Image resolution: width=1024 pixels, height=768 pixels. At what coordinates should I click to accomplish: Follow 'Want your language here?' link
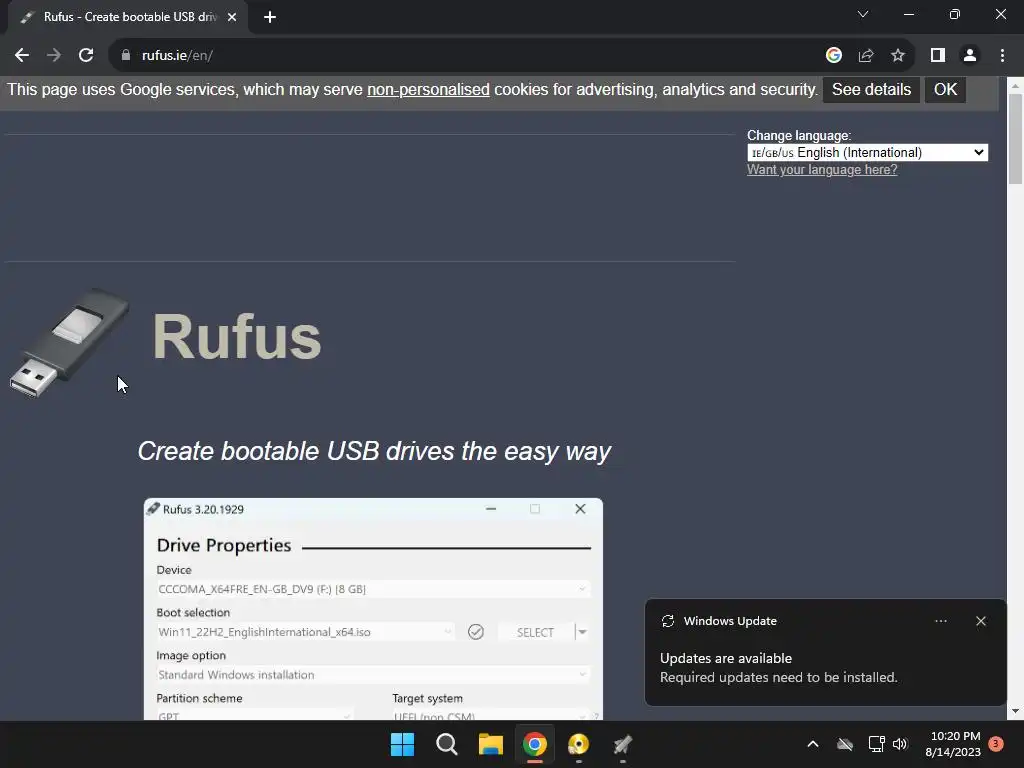click(822, 170)
